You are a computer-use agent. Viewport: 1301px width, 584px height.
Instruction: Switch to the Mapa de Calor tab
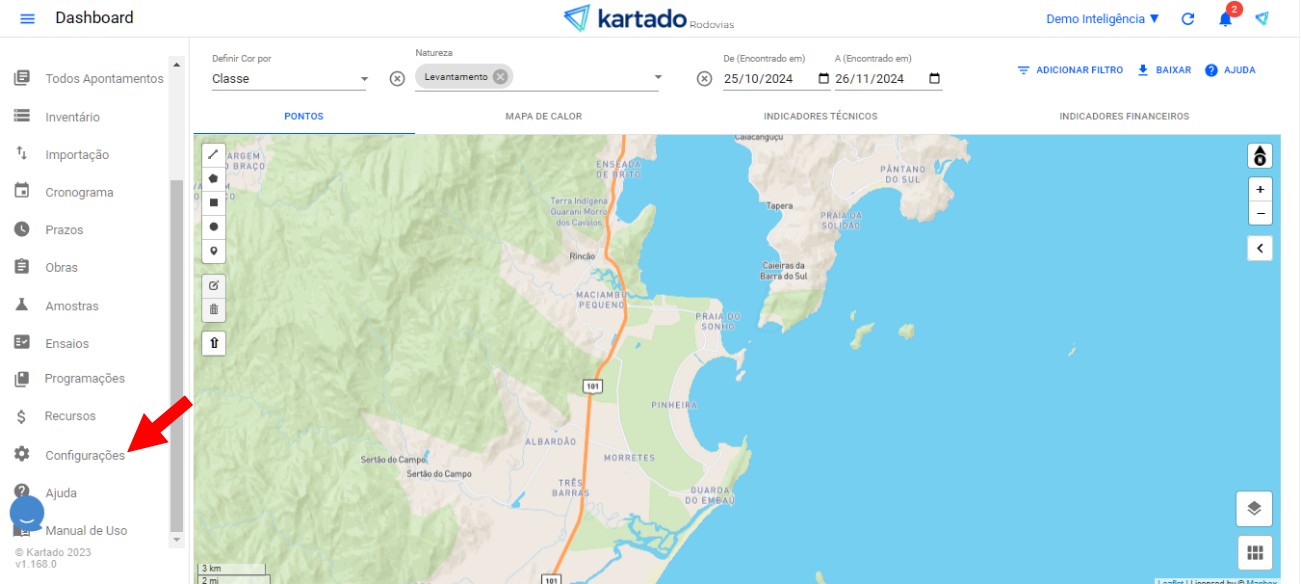(543, 117)
